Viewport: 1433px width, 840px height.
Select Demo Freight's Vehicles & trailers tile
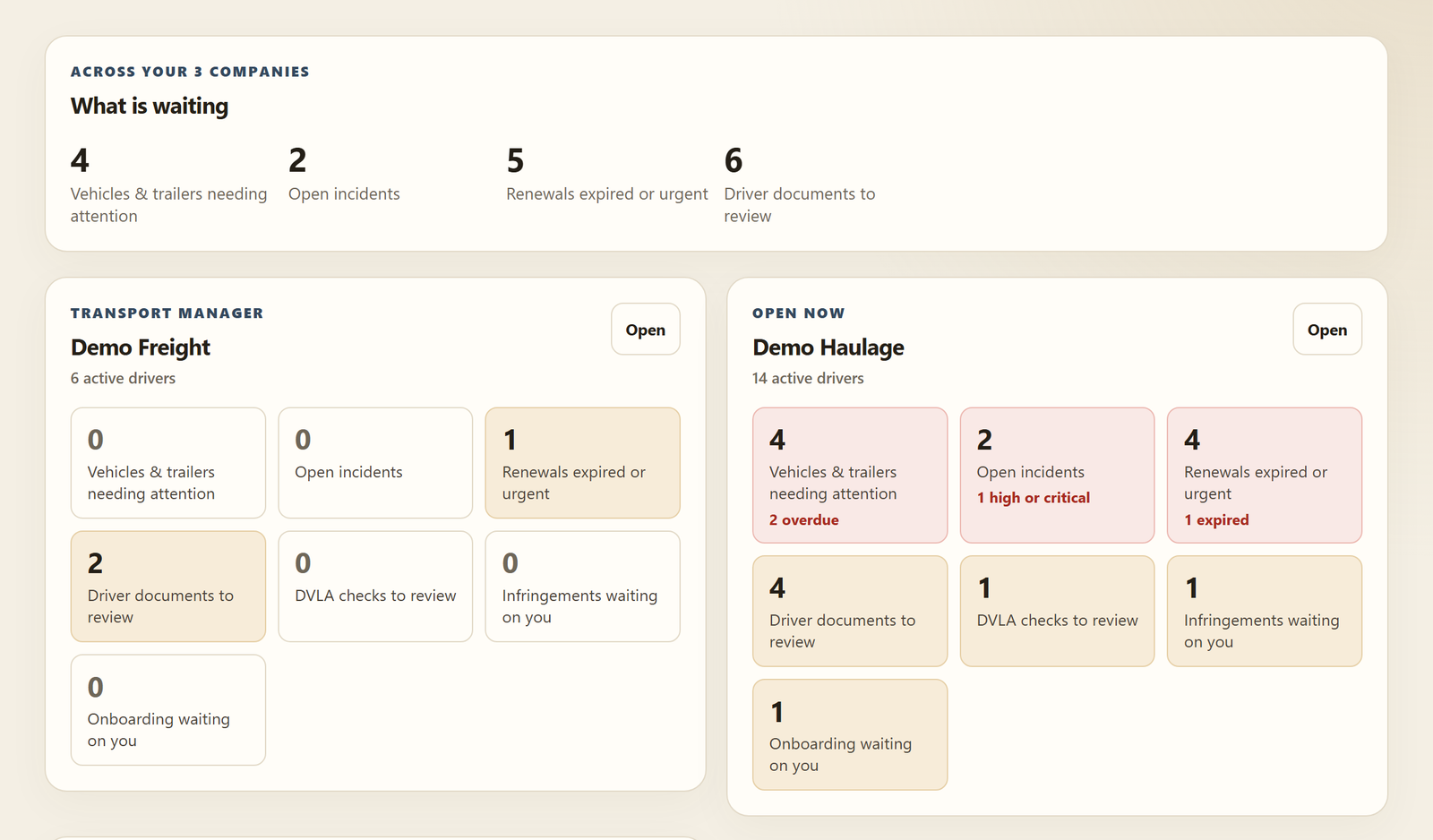pos(168,463)
